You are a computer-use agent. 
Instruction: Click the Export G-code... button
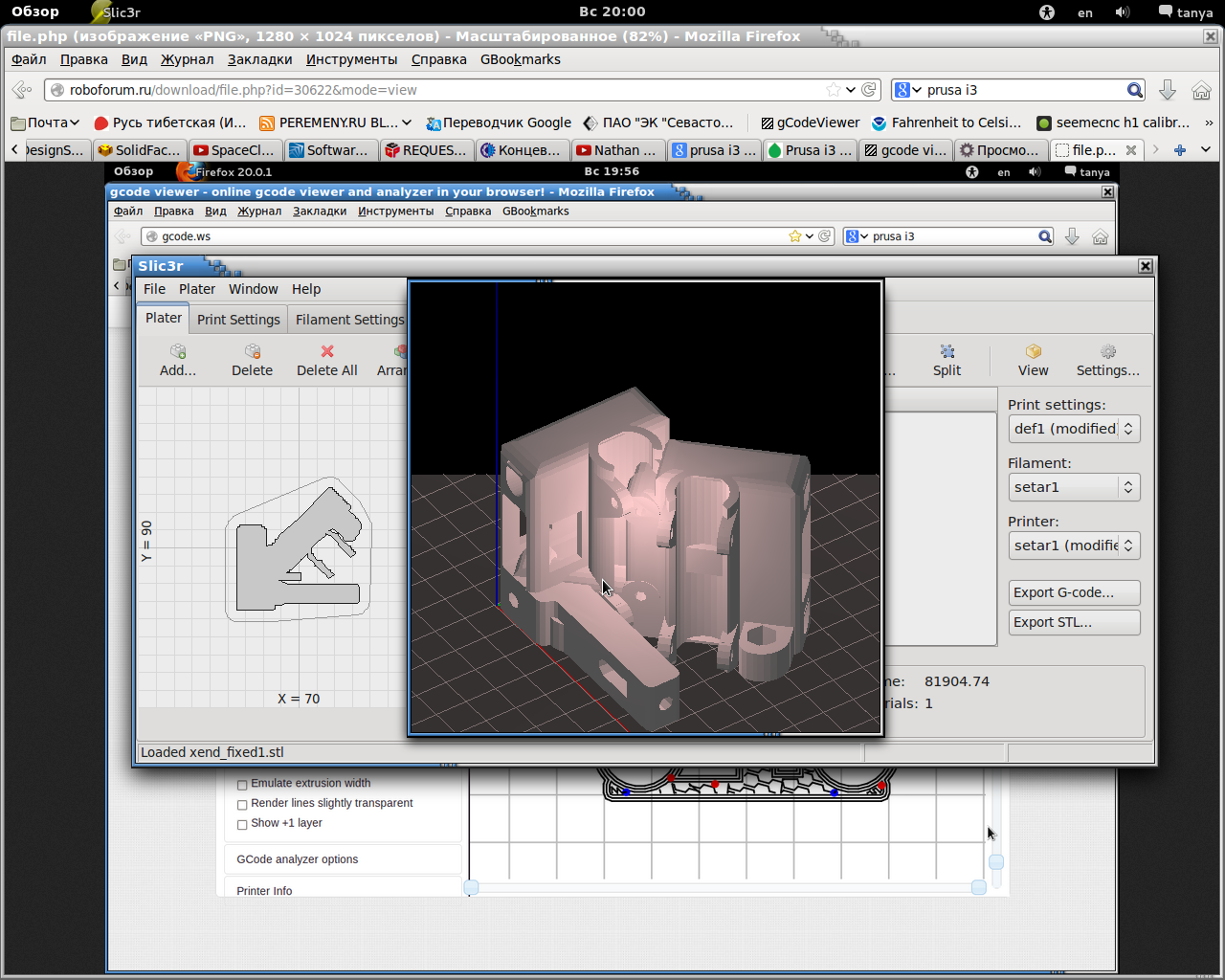click(1073, 592)
